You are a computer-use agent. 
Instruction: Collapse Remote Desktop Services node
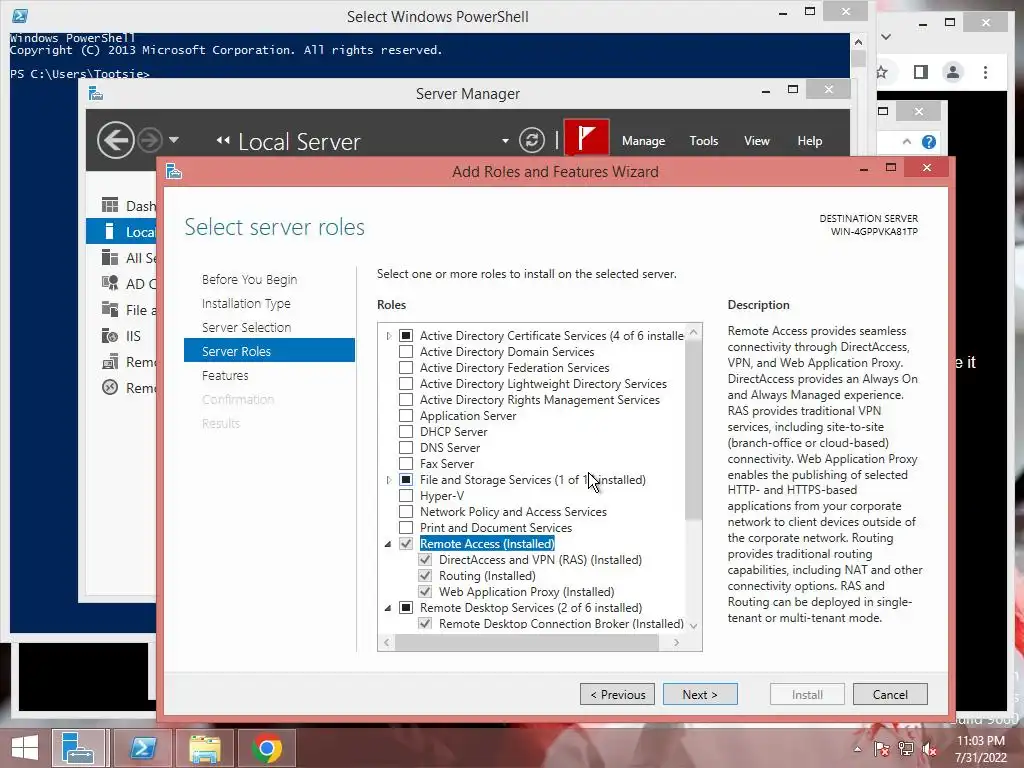[388, 608]
